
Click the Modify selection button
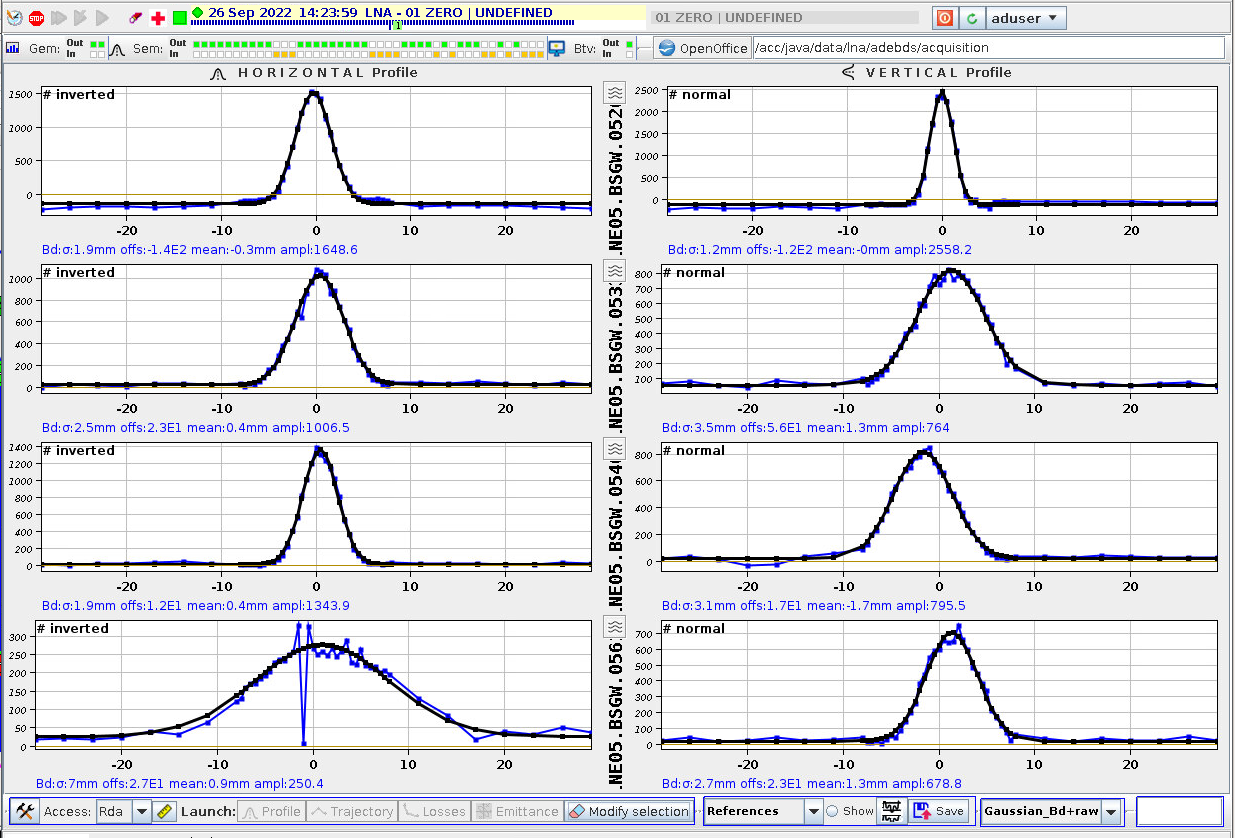(x=629, y=811)
